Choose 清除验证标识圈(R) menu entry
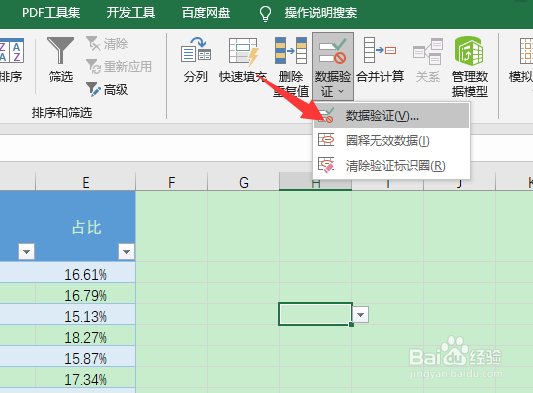Screen dimensions: 533x393 click(392, 166)
